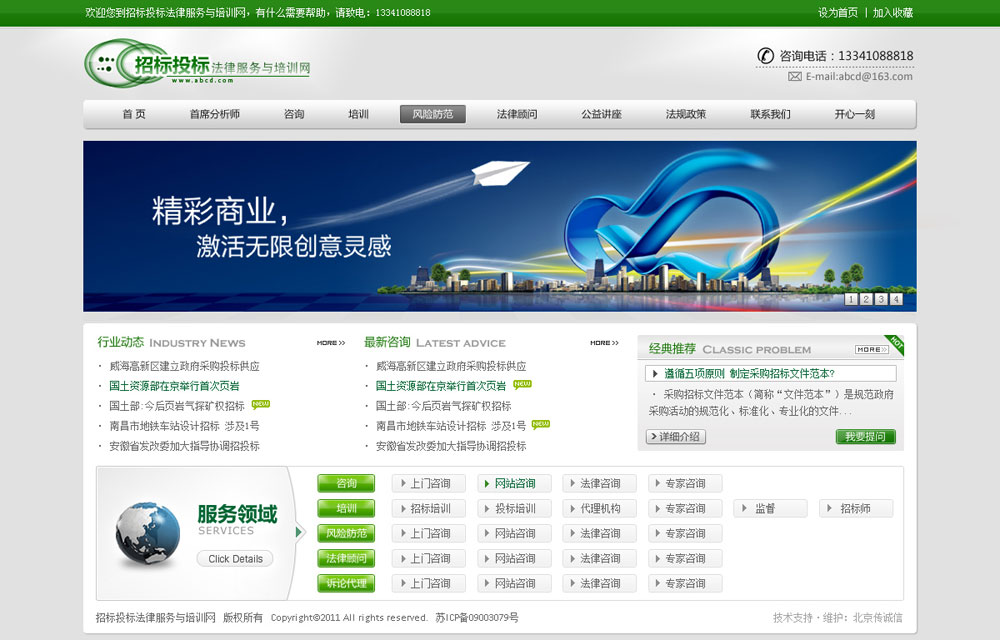Click the envelope icon next to E-mail

pos(795,76)
